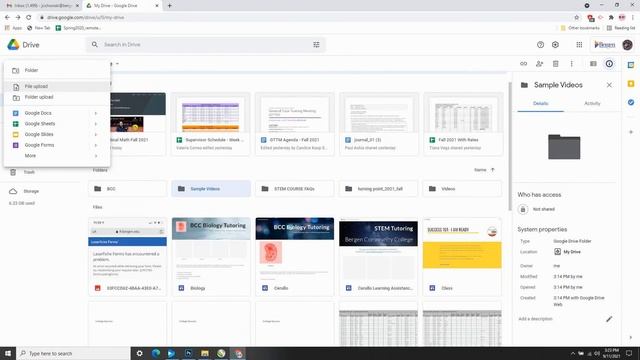Bookmark this page star icon
The height and width of the screenshot is (360, 640).
pos(576,18)
